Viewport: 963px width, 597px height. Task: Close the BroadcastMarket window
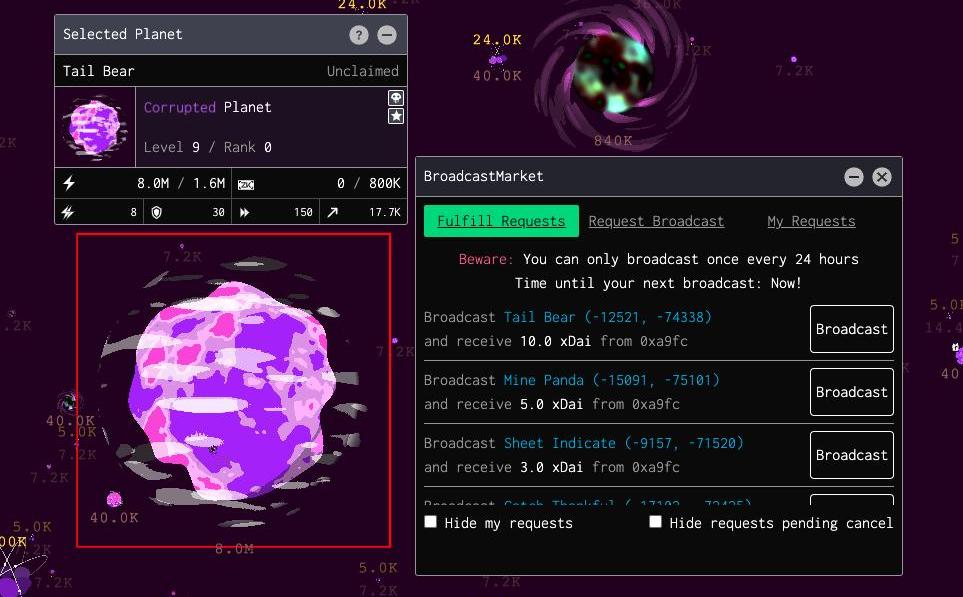click(x=881, y=177)
